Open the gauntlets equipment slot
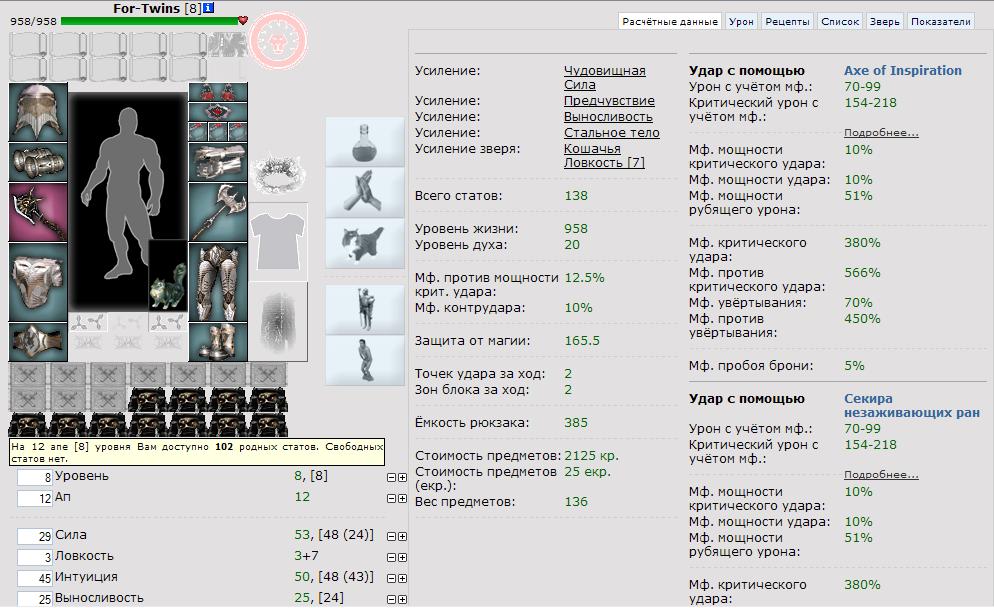Screen dimensions: 994x608 pyautogui.click(x=218, y=162)
